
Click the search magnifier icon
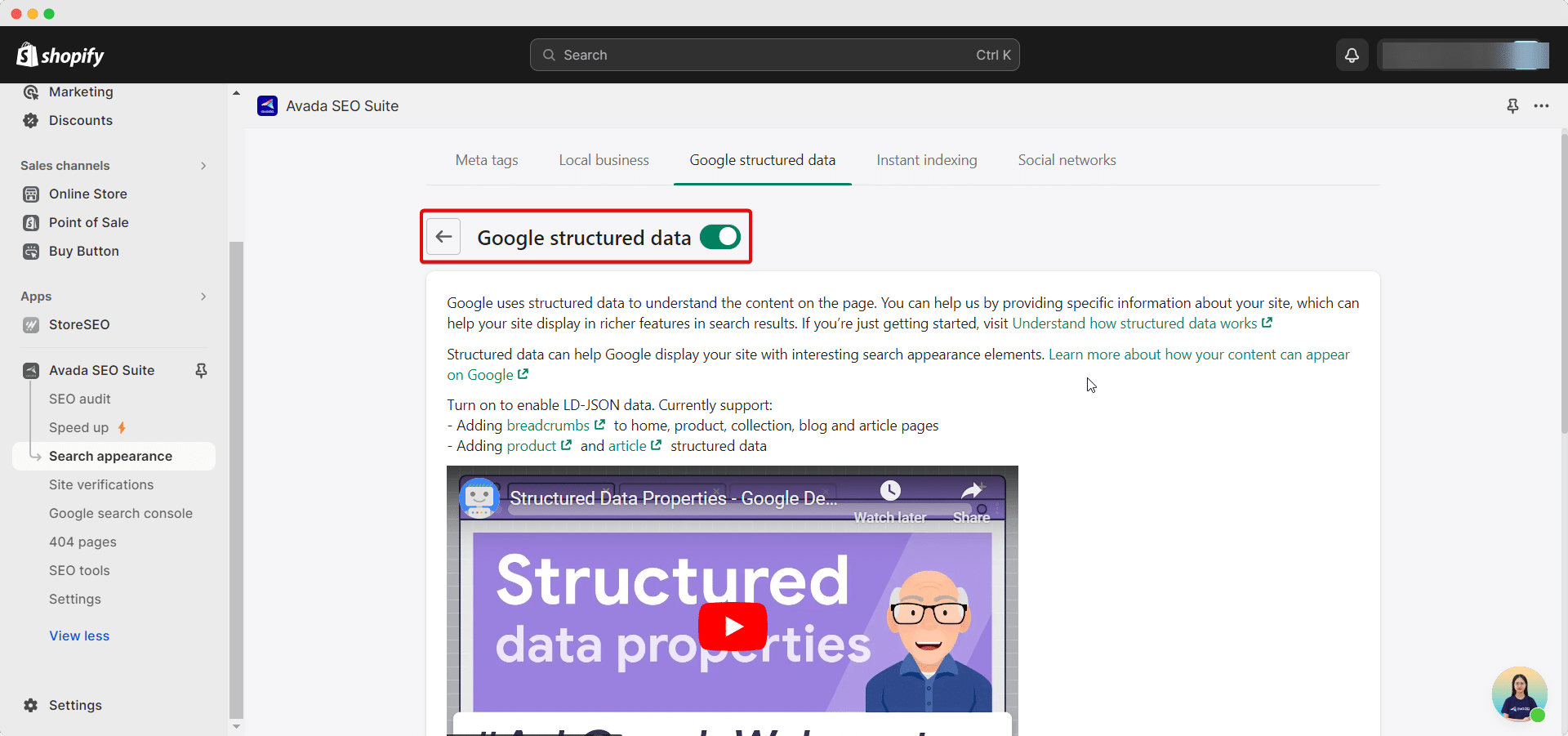(x=550, y=55)
